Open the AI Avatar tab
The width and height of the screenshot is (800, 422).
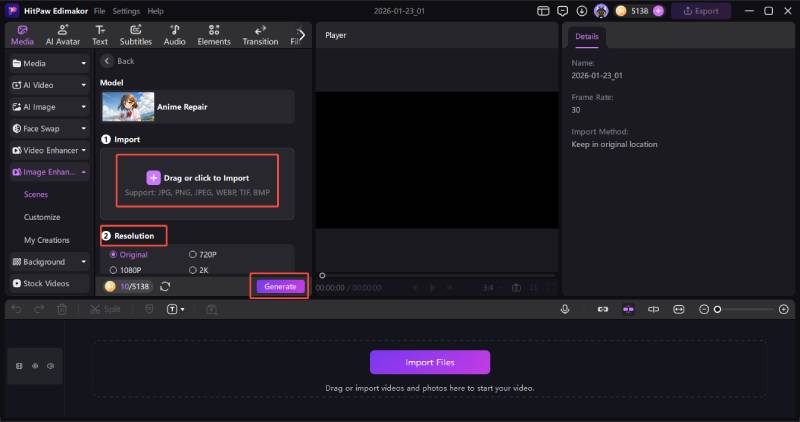point(63,35)
